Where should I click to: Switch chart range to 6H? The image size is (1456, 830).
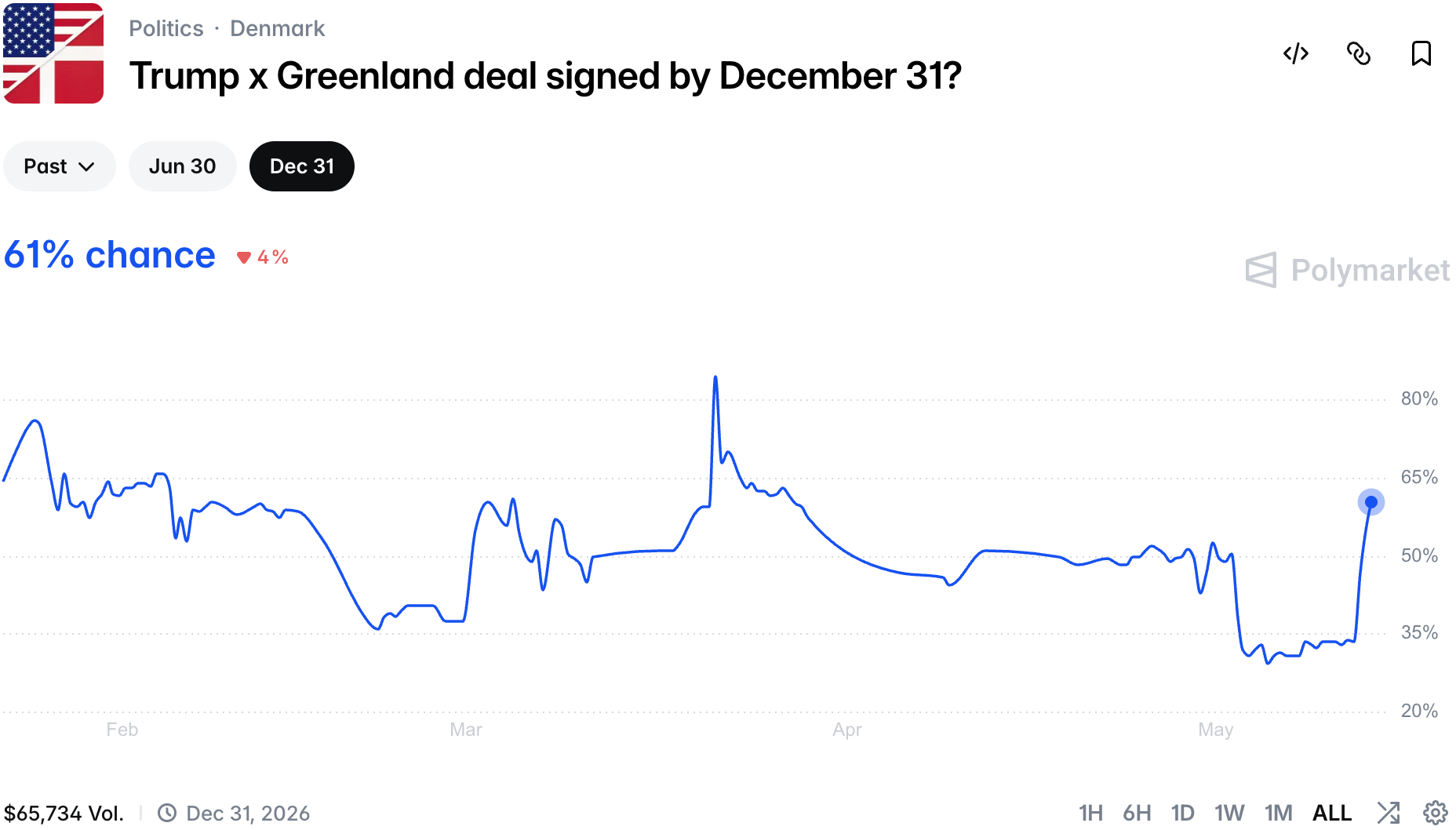(1137, 813)
